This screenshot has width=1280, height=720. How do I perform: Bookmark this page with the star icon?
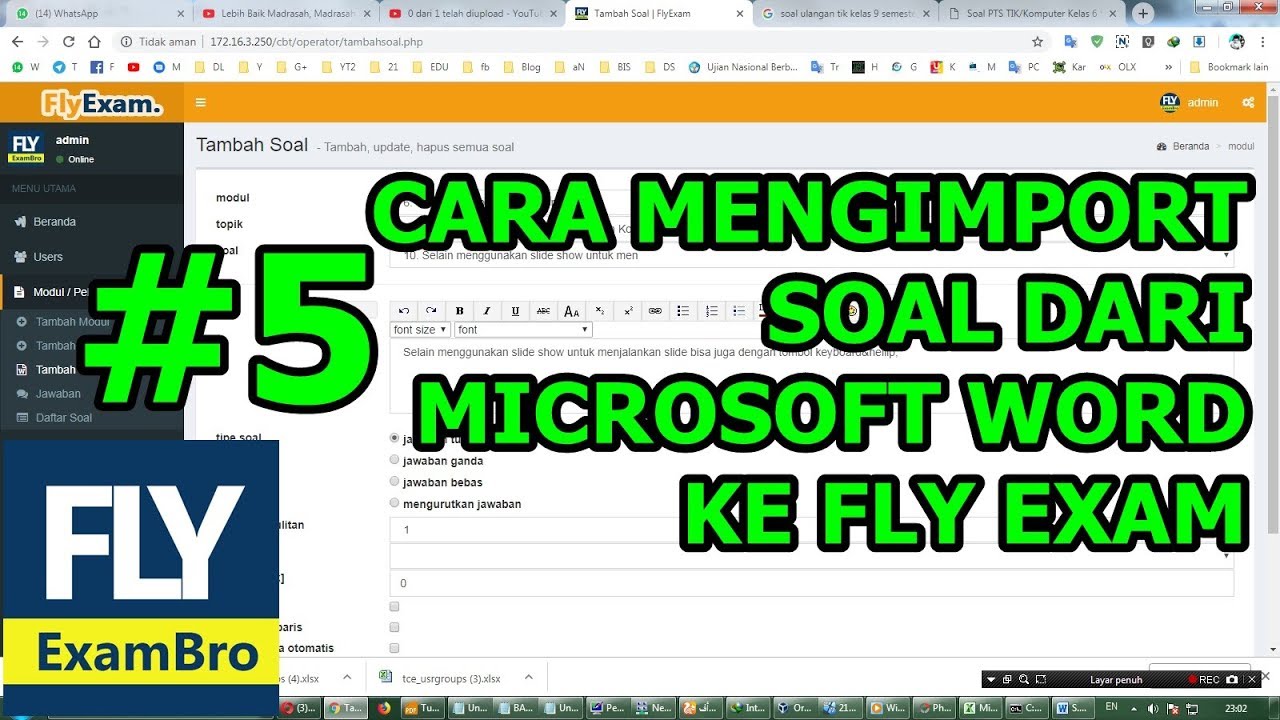pos(1037,42)
